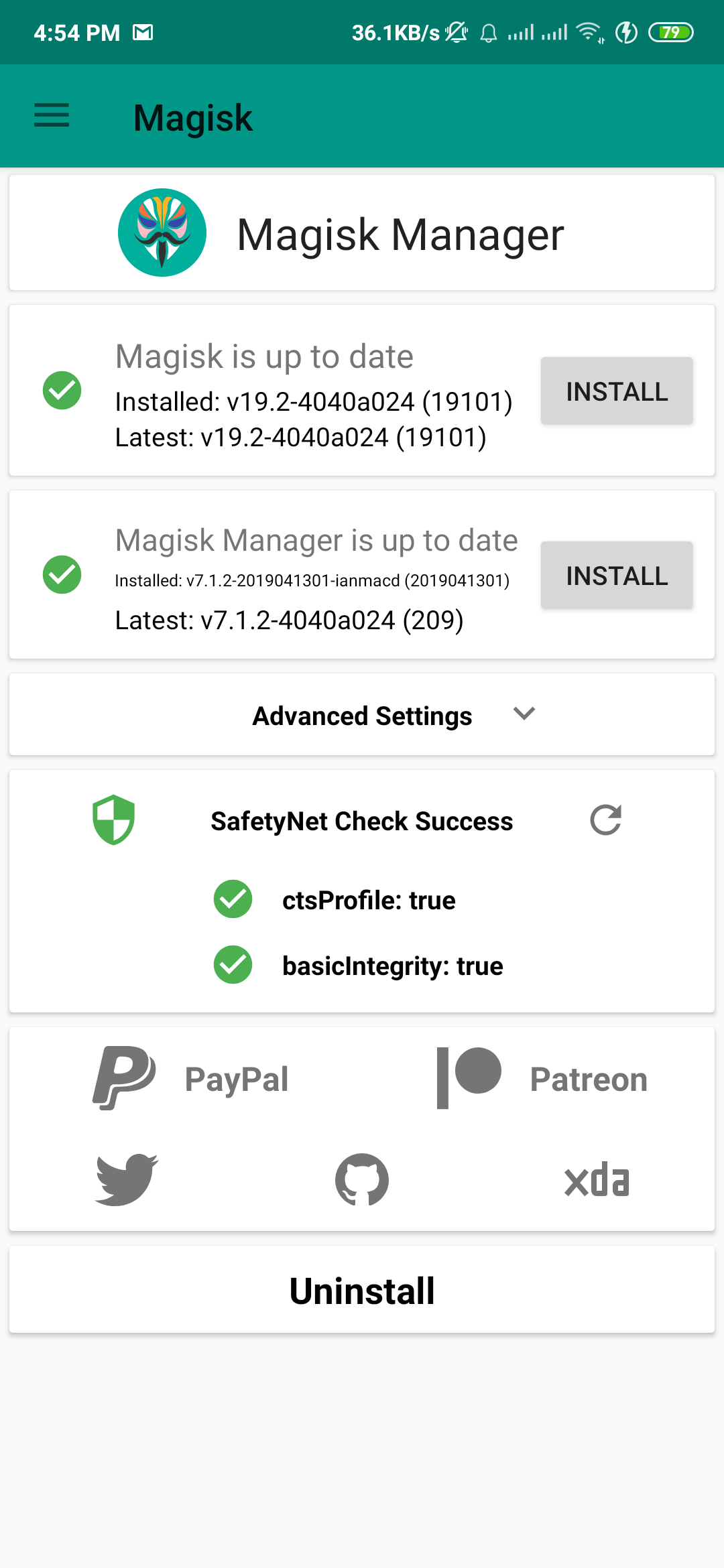724x1568 pixels.
Task: Refresh the SafetyNet check
Action: 605,820
